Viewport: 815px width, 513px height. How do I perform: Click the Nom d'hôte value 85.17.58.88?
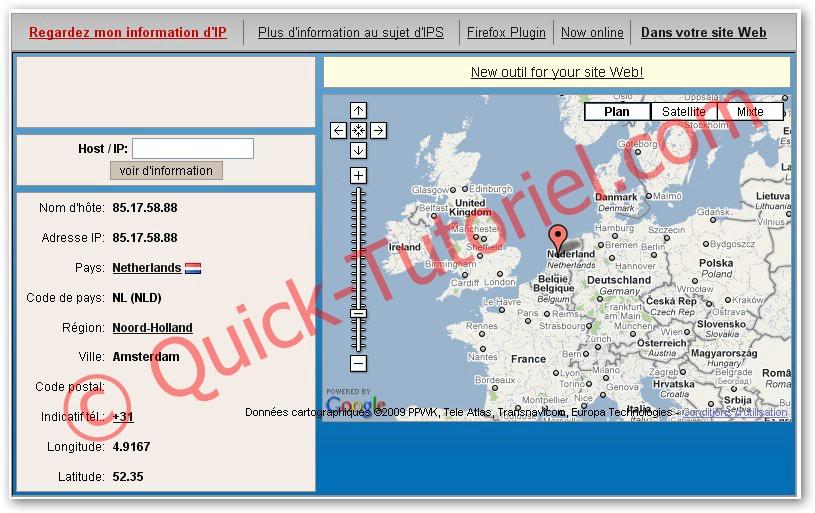coord(145,208)
